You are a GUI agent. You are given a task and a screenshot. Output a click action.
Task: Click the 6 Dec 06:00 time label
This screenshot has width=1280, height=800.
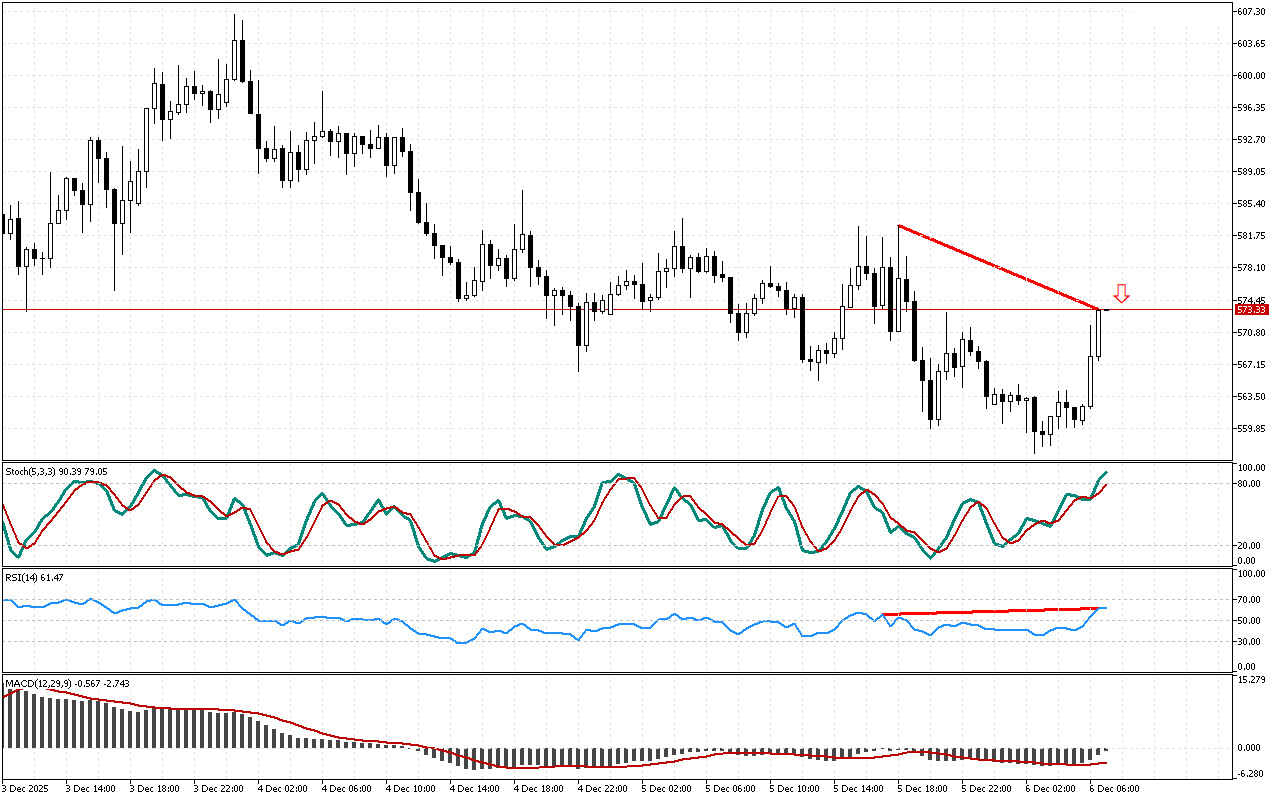(x=1114, y=788)
